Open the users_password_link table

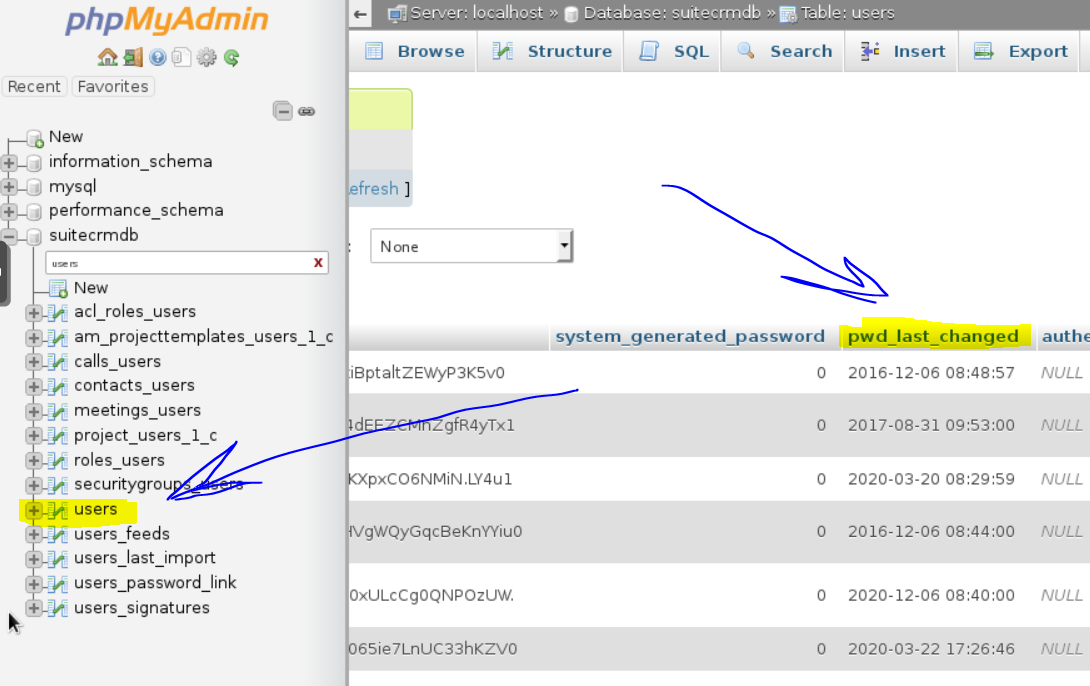(x=156, y=582)
